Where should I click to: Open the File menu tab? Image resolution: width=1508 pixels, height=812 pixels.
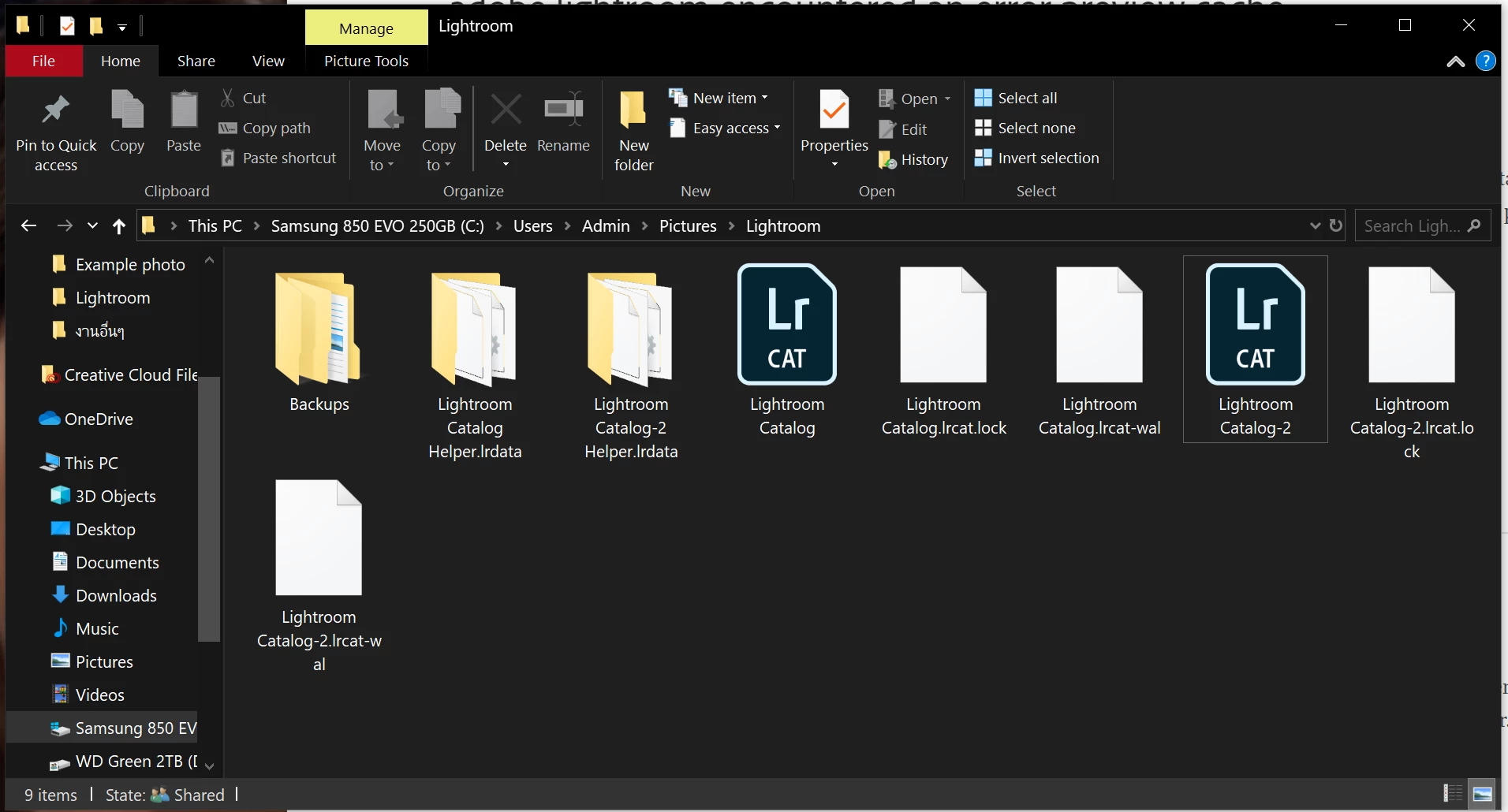coord(43,61)
